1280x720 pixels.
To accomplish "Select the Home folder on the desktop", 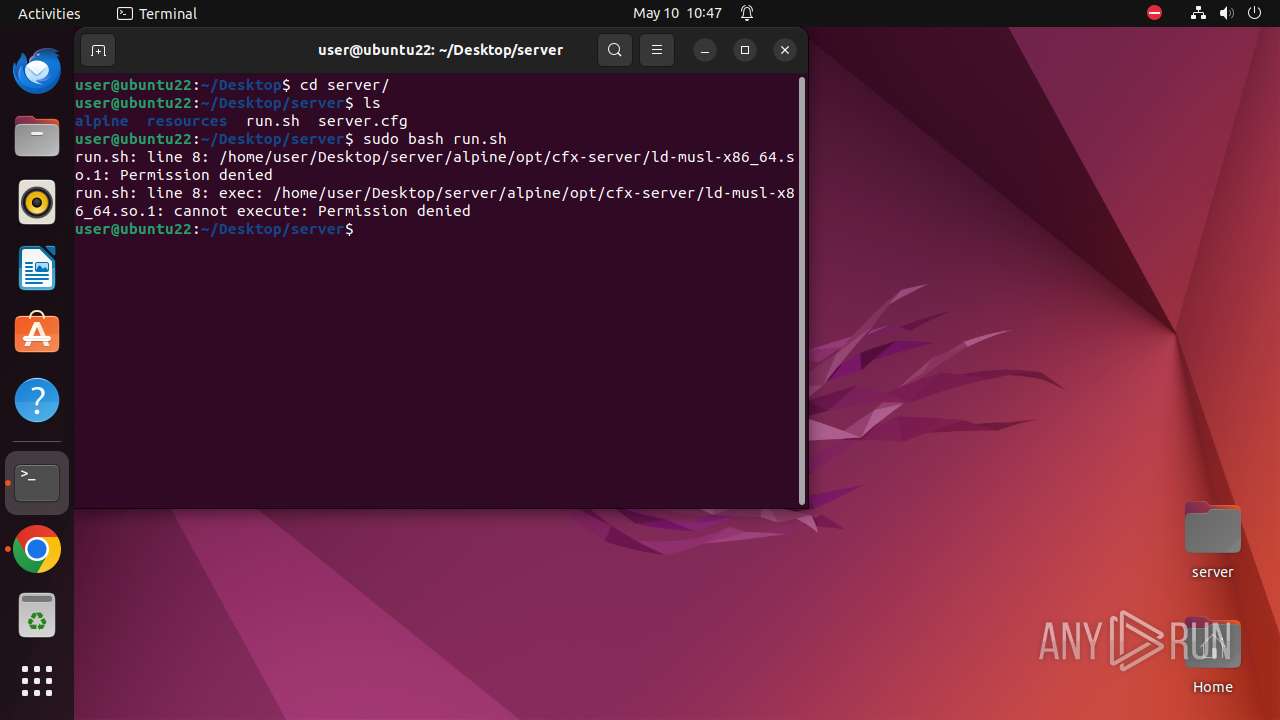I will (x=1212, y=655).
